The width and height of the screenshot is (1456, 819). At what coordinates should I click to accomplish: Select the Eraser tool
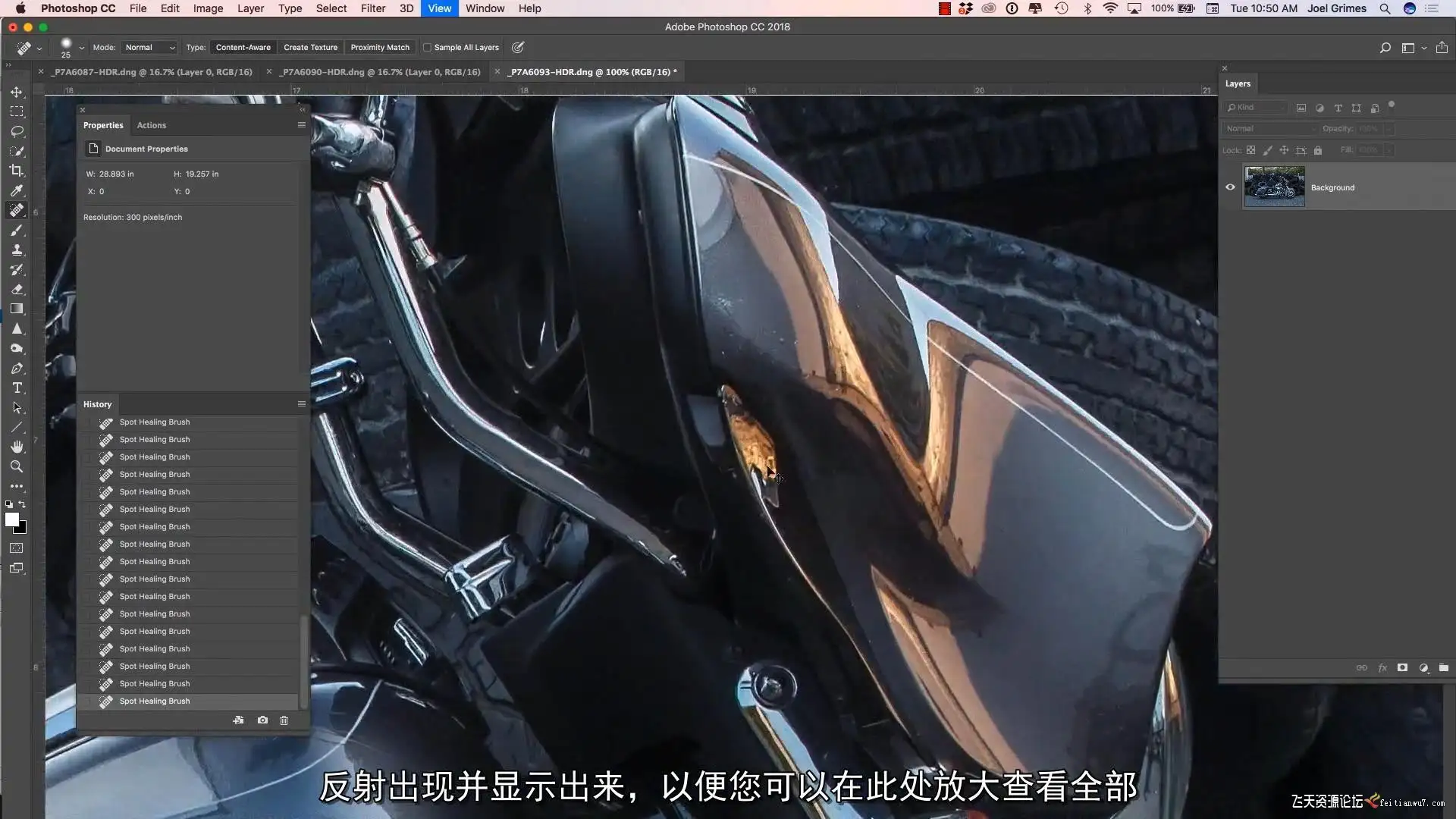pos(17,289)
